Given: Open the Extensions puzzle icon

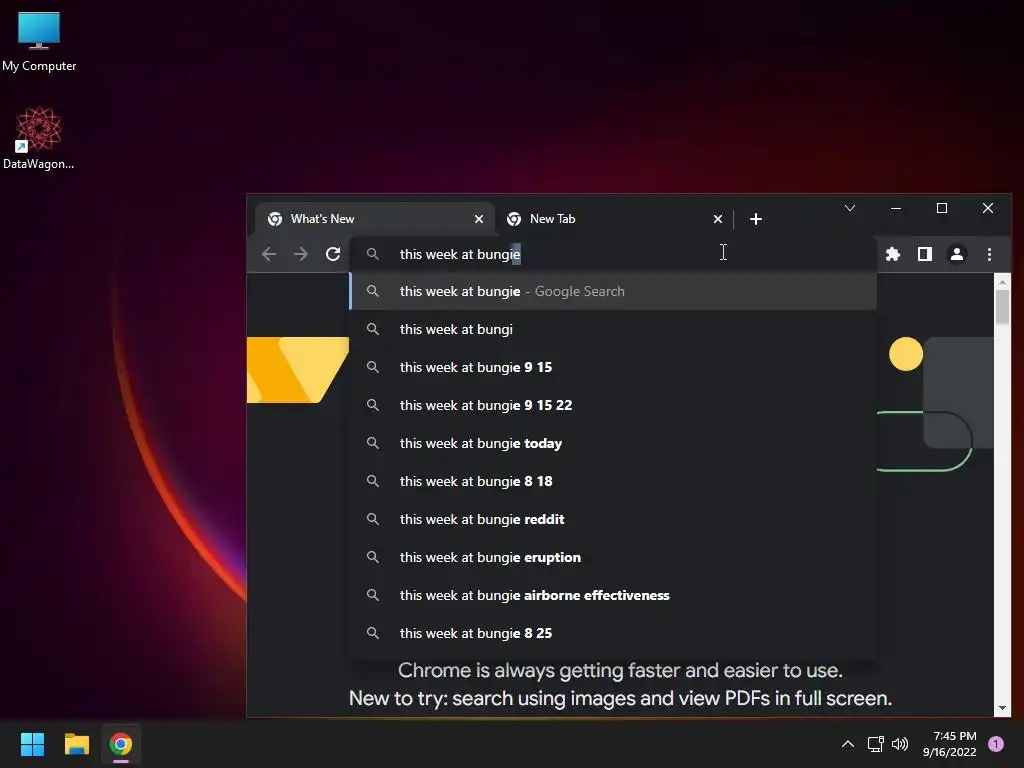Looking at the screenshot, I should [x=893, y=254].
